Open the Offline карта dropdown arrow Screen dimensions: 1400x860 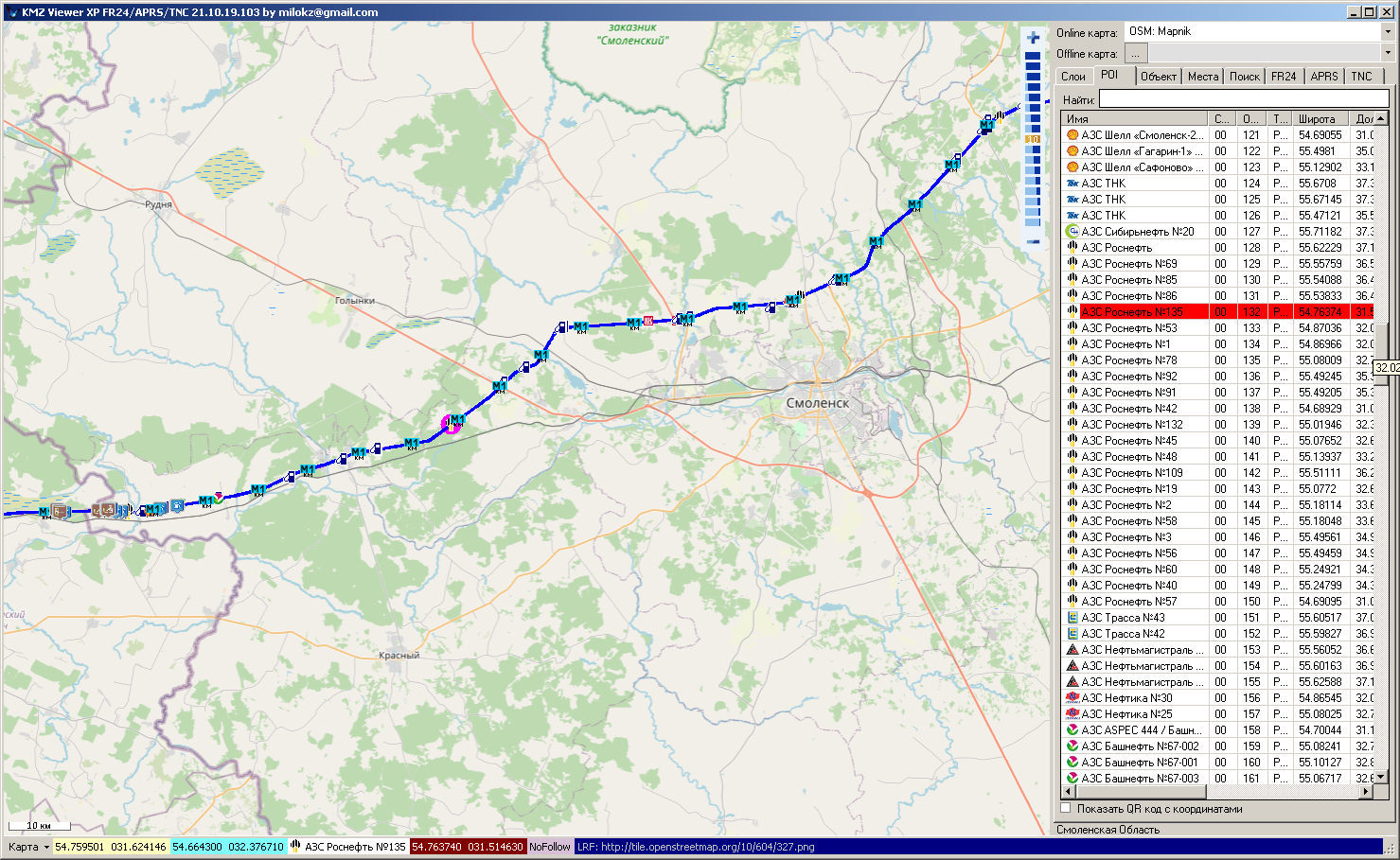[x=1388, y=54]
